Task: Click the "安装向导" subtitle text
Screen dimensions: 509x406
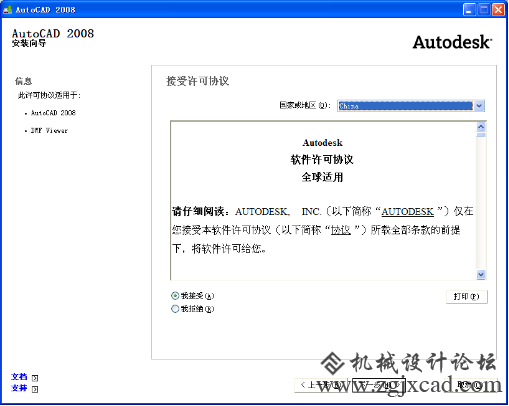Action: [x=29, y=43]
